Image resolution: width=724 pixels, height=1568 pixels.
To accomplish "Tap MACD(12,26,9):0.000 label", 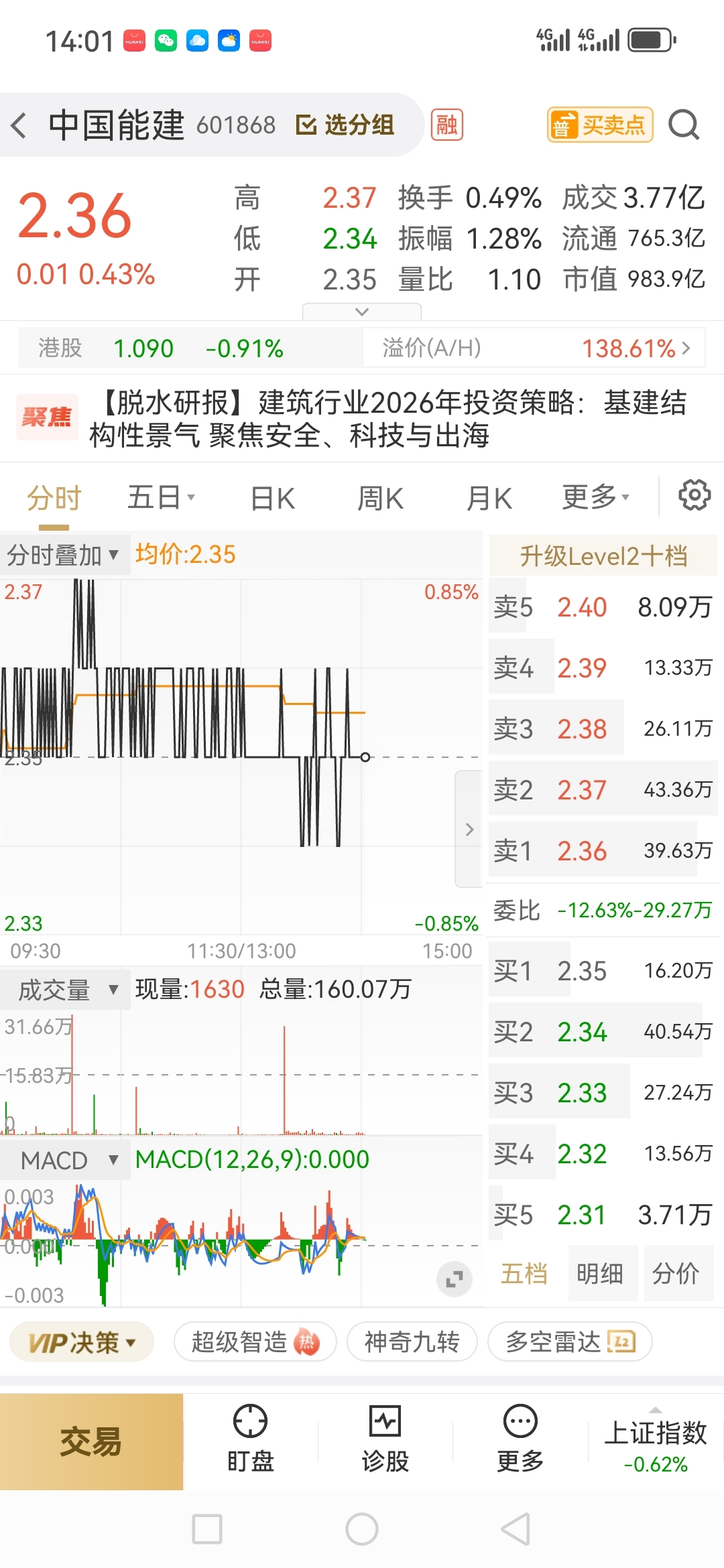I will tap(252, 1159).
